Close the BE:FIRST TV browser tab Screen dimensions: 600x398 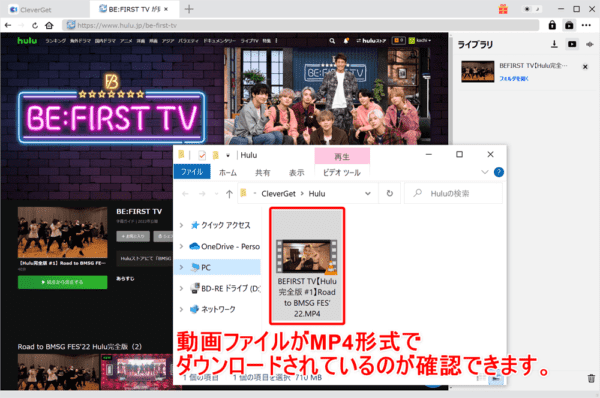tap(166, 9)
